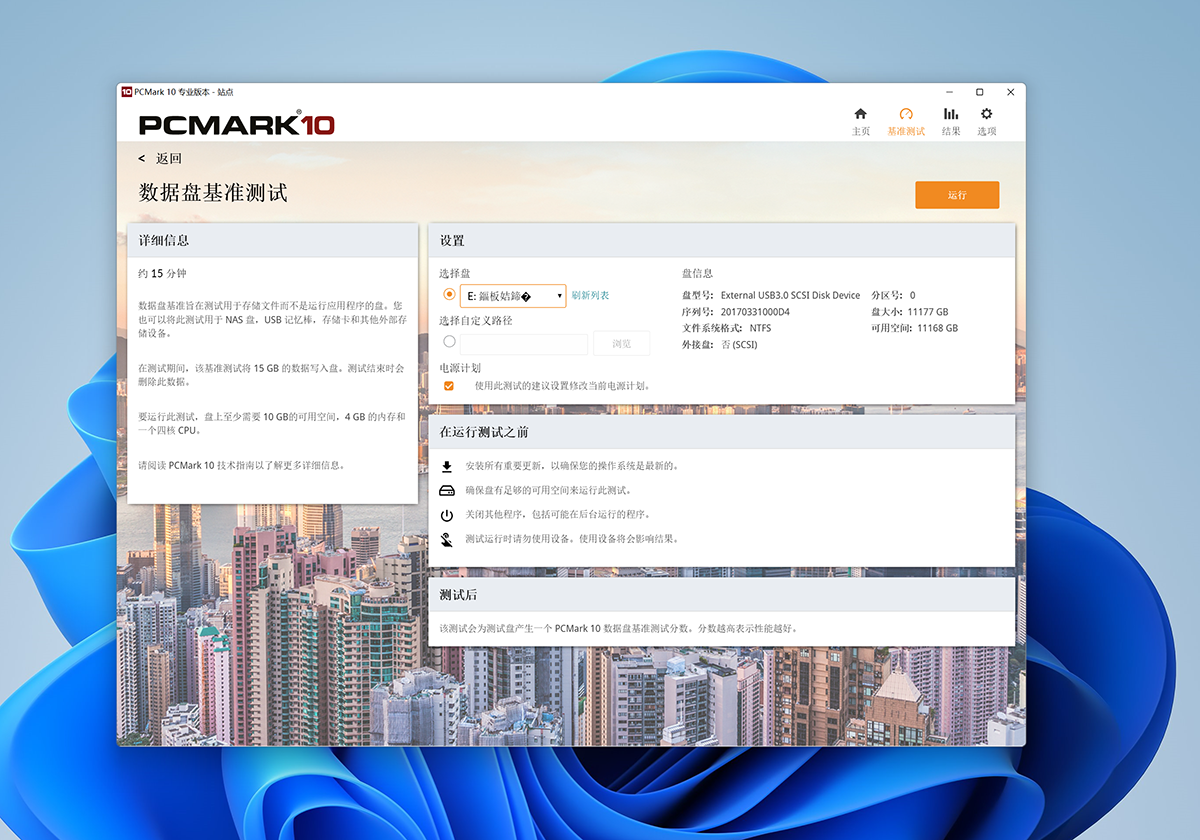This screenshot has width=1200, height=840.
Task: Click the 测试后 header
Action: (x=722, y=594)
